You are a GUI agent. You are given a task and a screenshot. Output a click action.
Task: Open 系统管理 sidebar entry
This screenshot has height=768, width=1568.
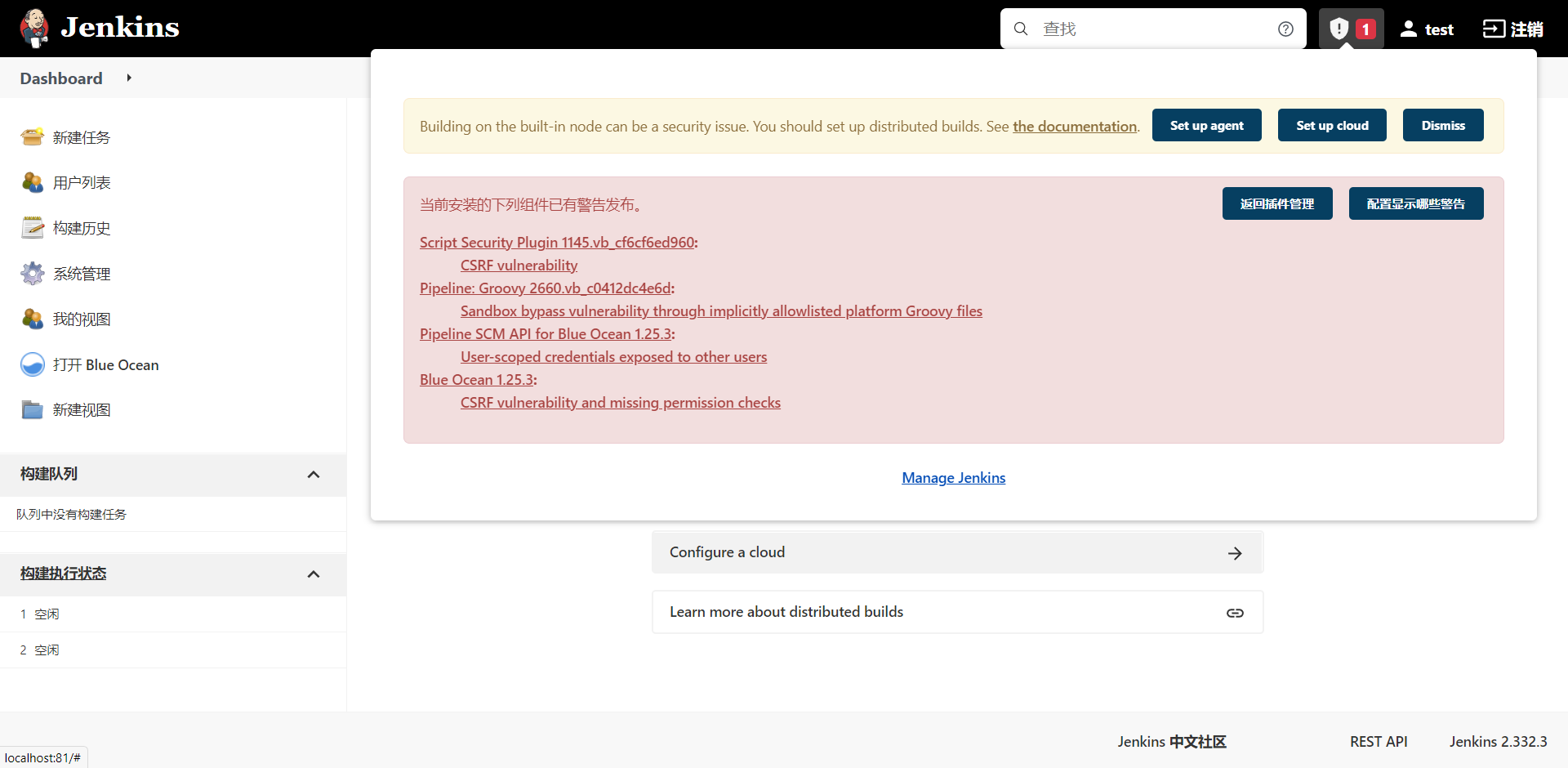82,274
